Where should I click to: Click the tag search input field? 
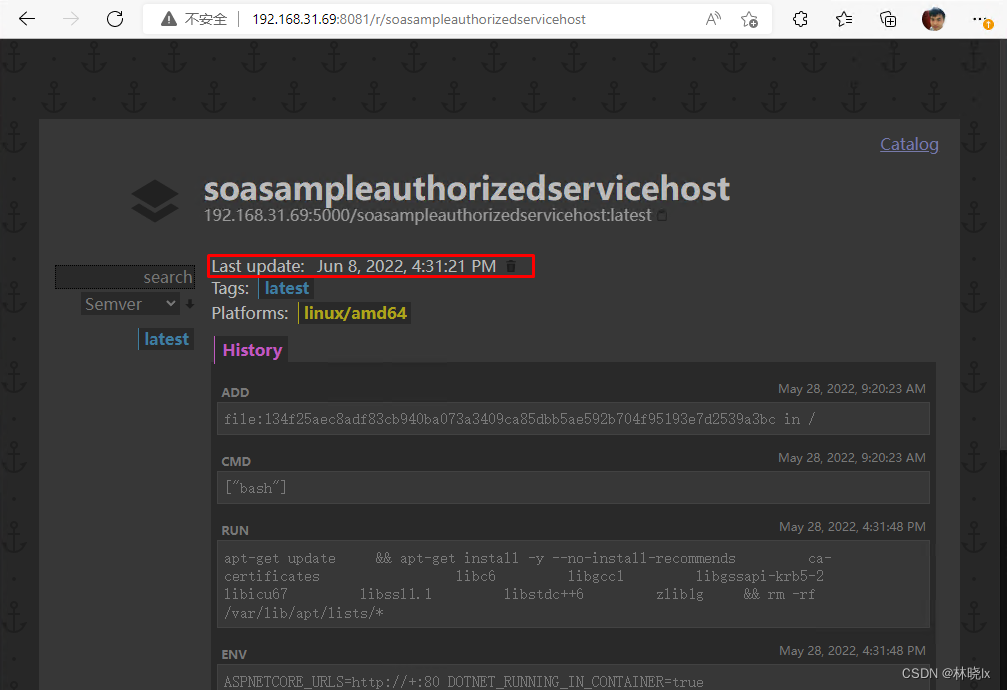click(125, 277)
